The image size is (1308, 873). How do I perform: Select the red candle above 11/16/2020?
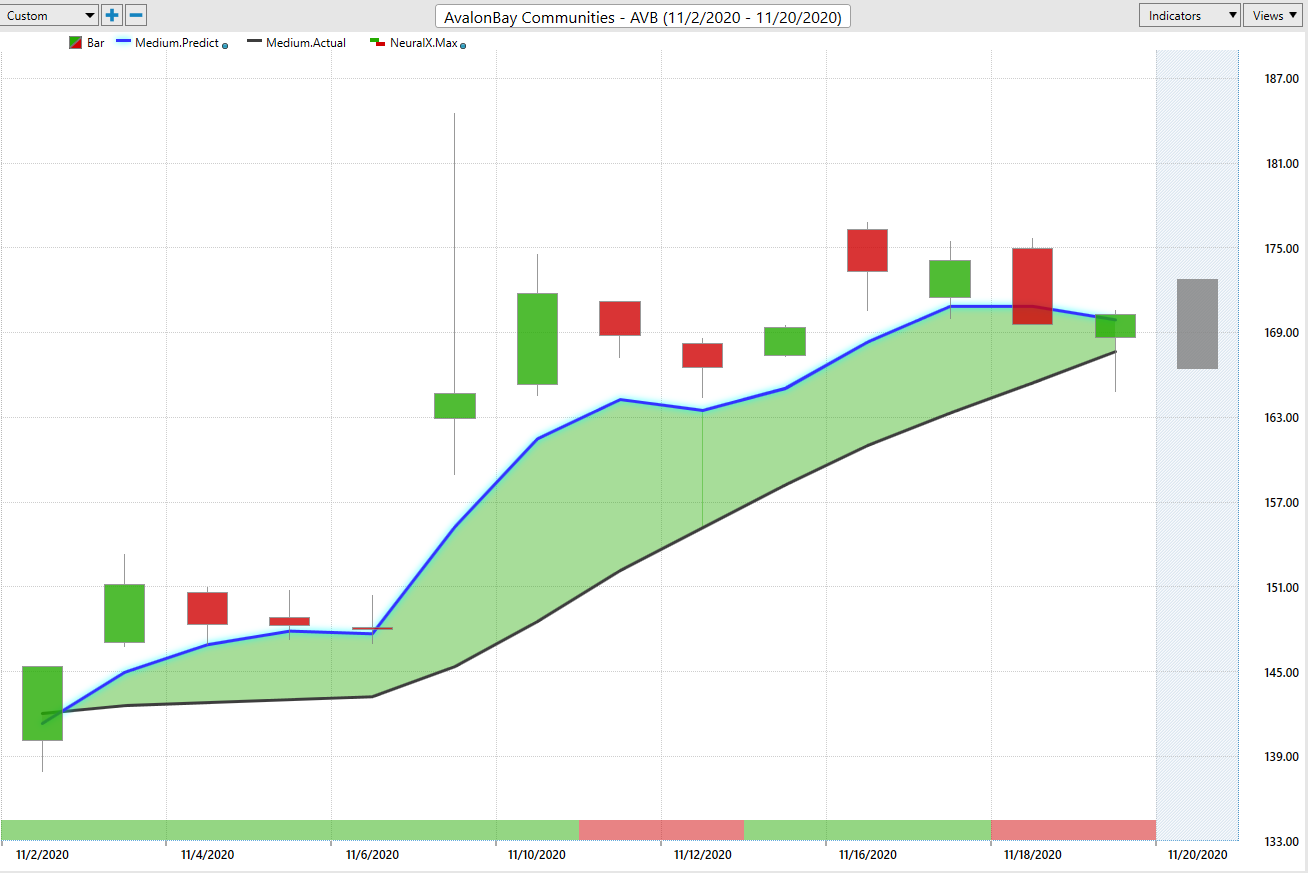[x=867, y=250]
